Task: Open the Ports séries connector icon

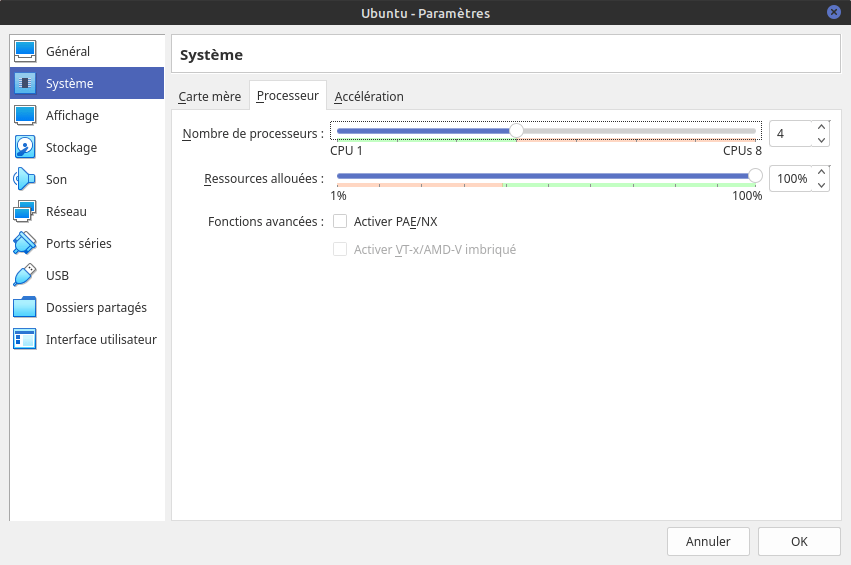Action: [x=25, y=243]
